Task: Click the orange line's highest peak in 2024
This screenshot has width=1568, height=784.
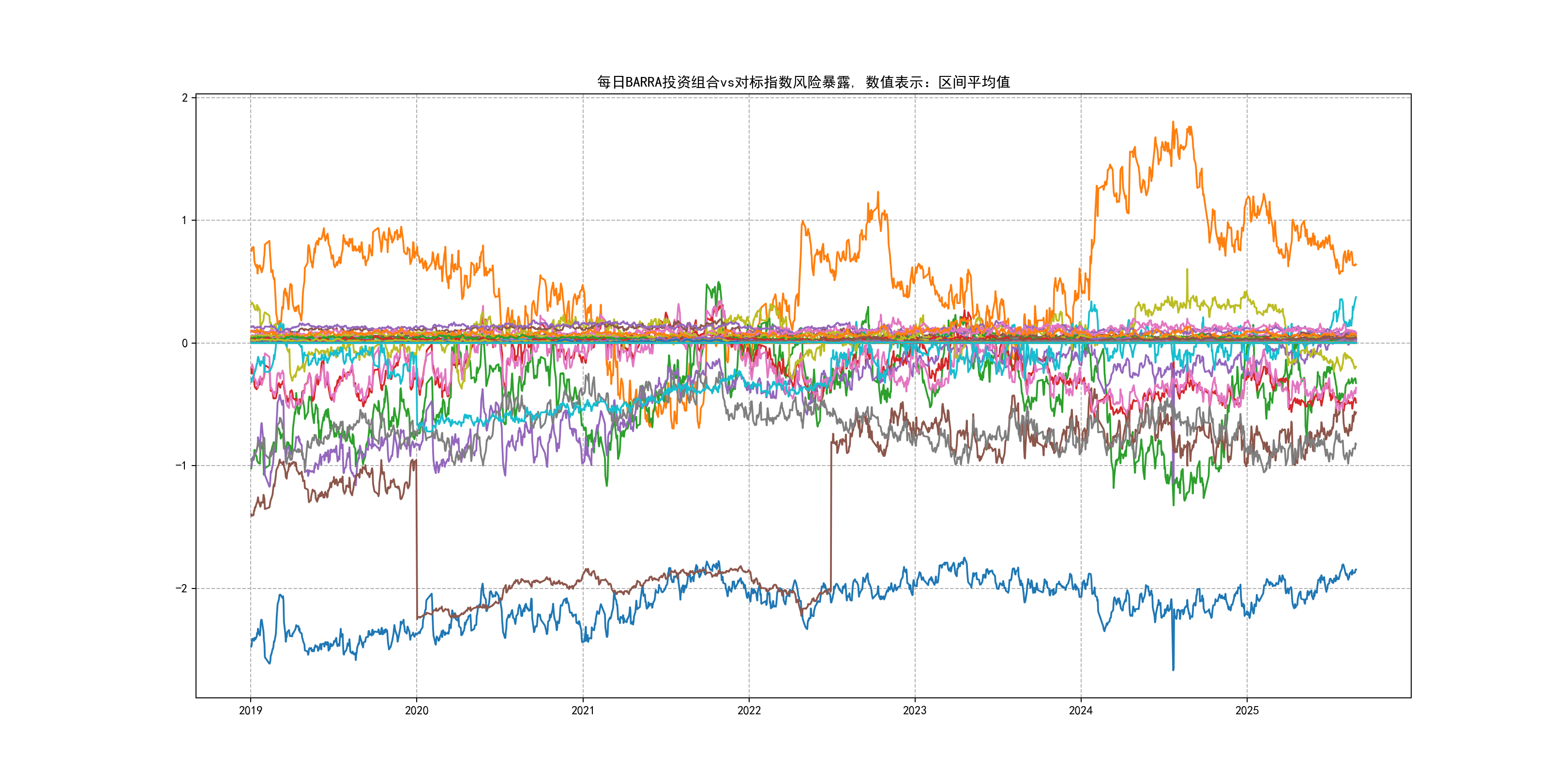Action: (x=1173, y=122)
